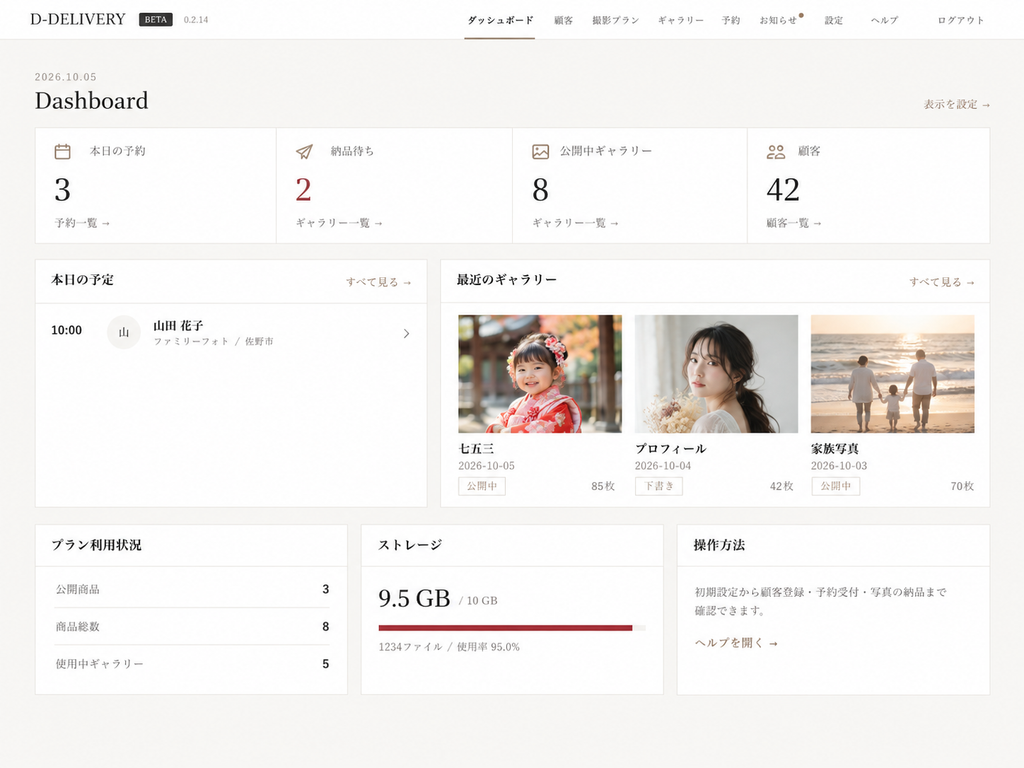Click the 公開商品 row in プラン利用状況

click(192, 589)
